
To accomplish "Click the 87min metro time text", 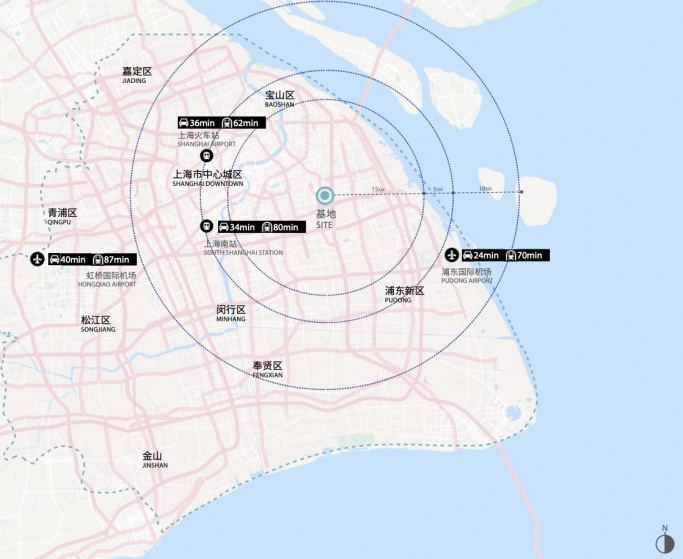I will point(116,260).
